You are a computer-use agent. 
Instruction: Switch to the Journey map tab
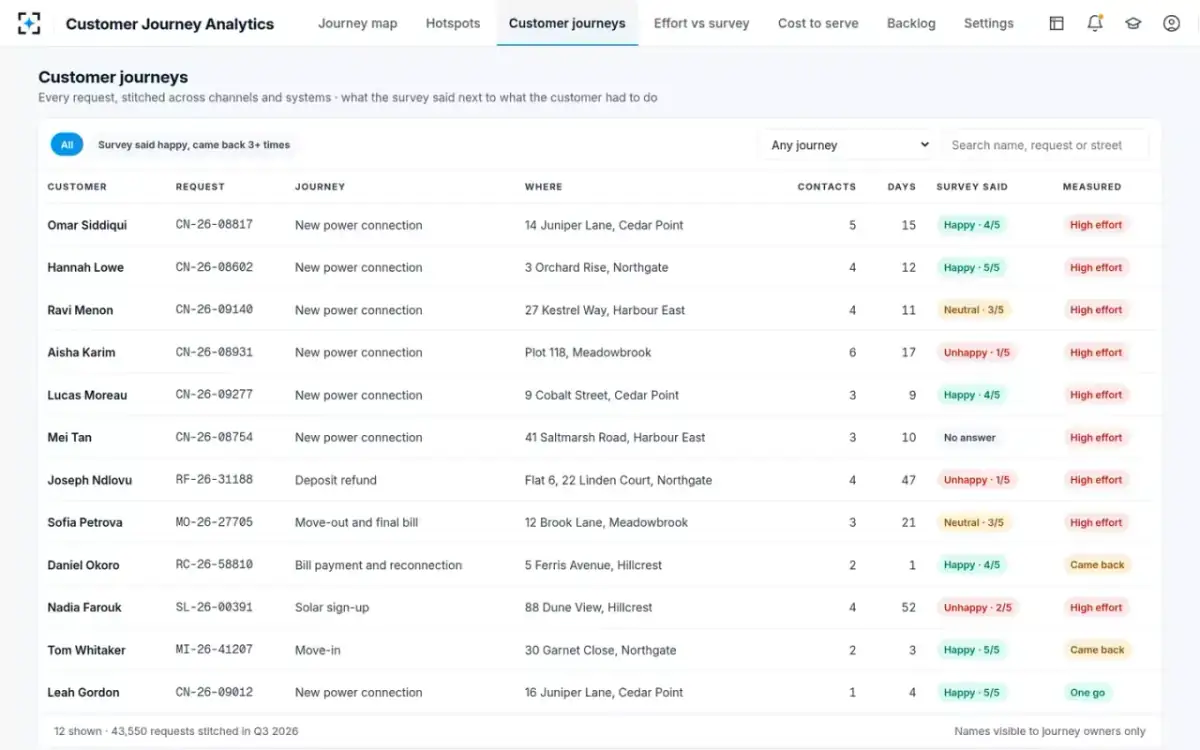[357, 23]
